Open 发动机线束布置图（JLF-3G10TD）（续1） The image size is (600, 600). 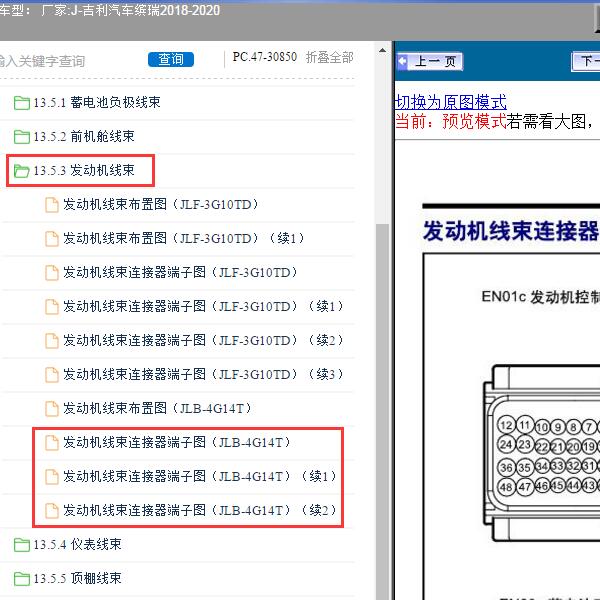click(x=184, y=239)
